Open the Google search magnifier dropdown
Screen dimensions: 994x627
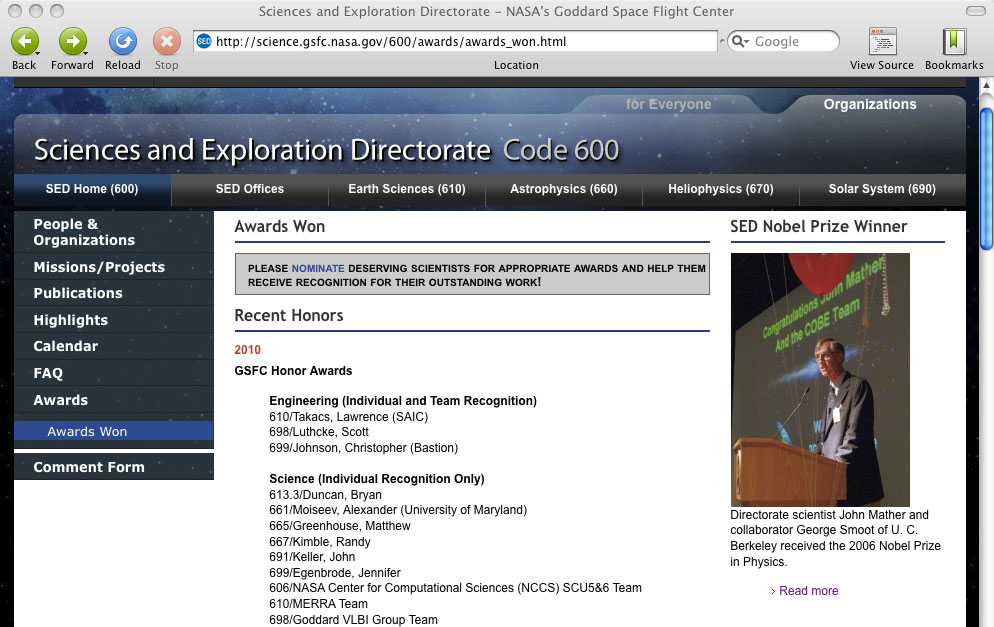pyautogui.click(x=740, y=41)
